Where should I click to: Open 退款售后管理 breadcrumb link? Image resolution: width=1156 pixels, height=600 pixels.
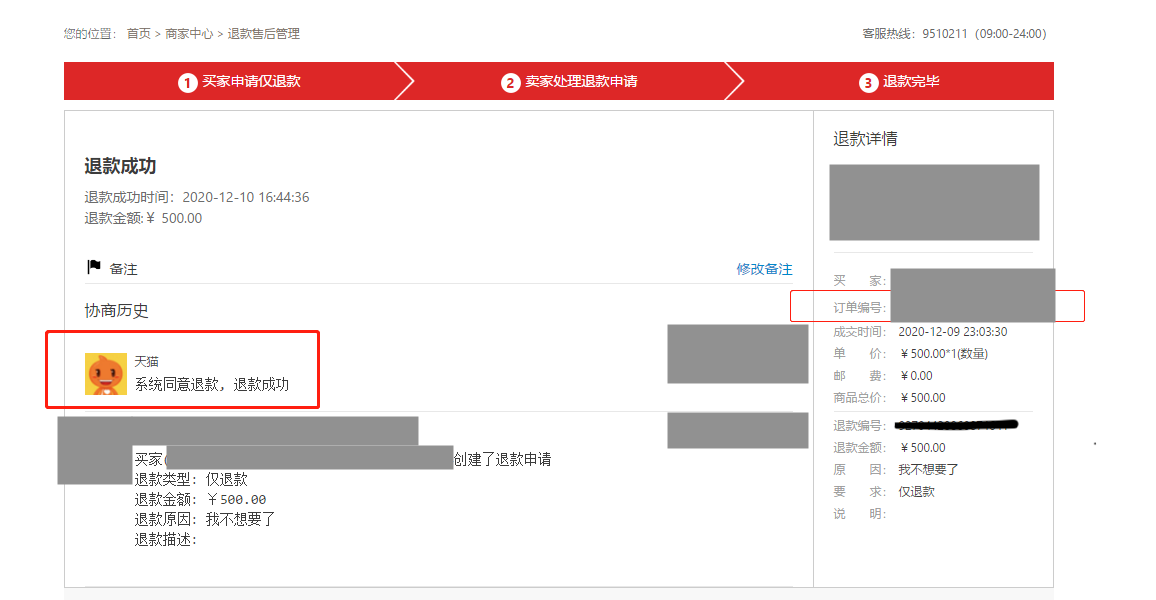click(263, 34)
